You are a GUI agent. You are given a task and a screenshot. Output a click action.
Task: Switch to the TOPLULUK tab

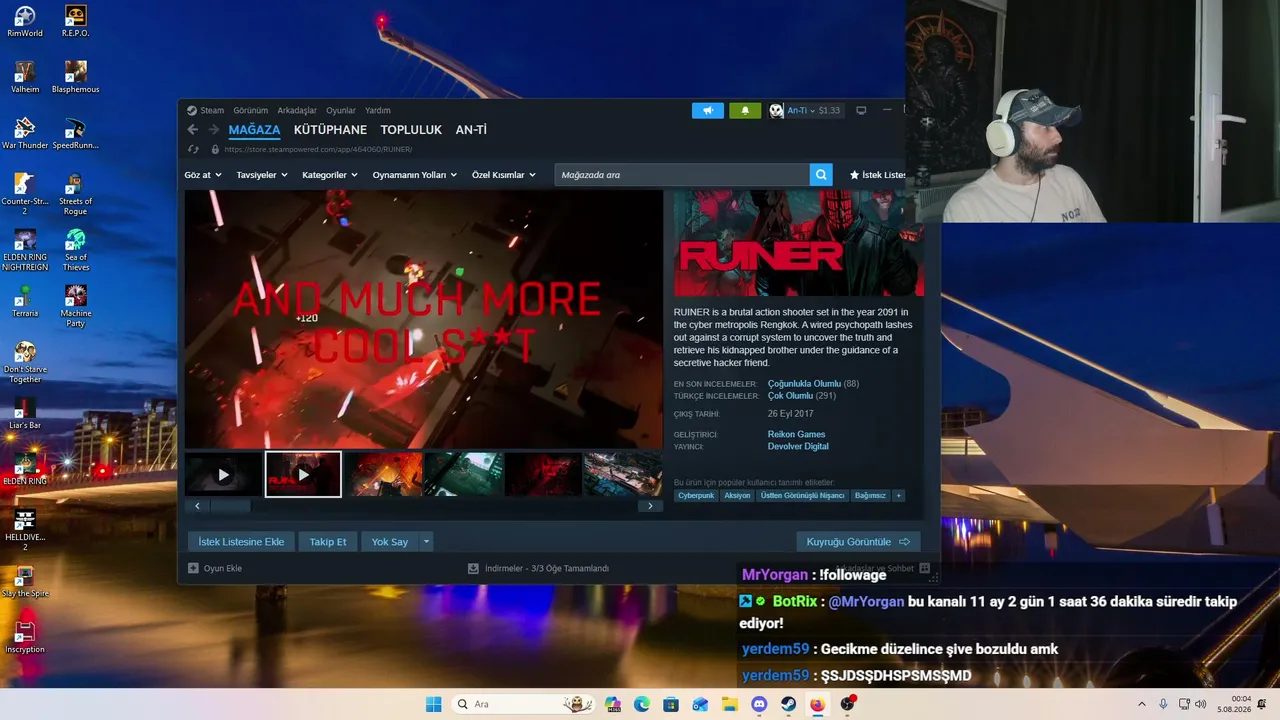click(x=411, y=130)
